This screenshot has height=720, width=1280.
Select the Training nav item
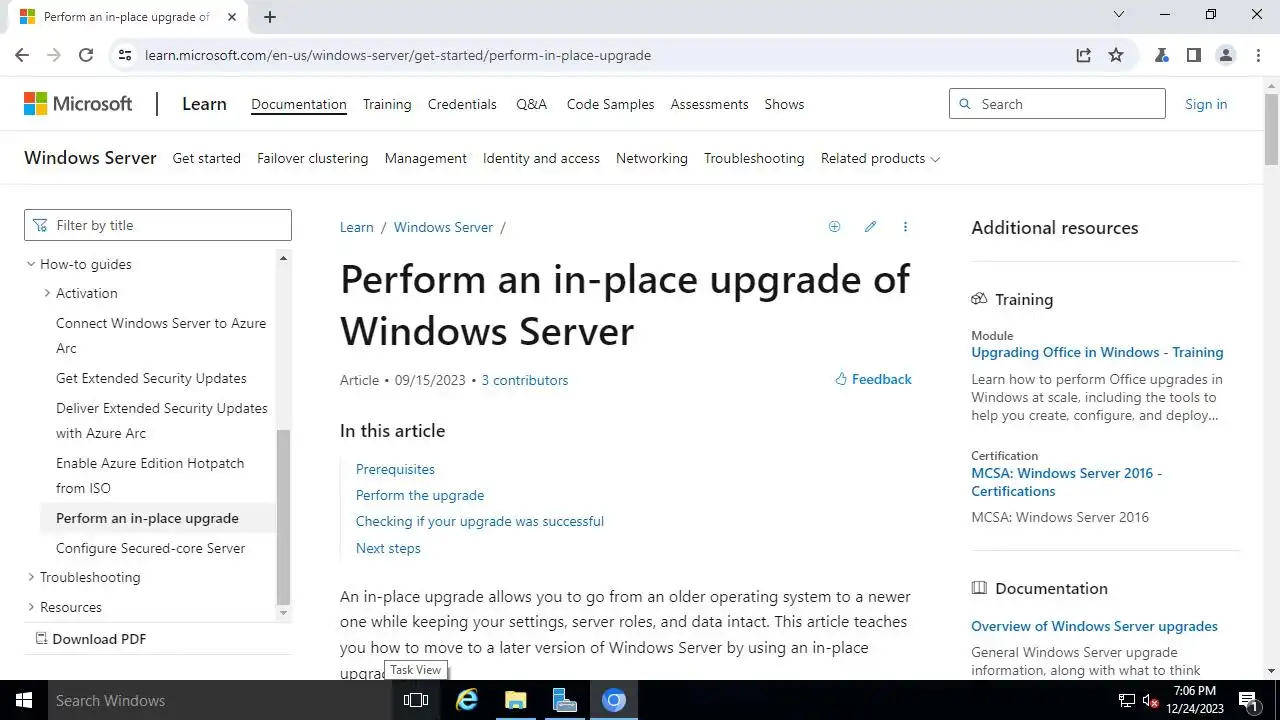(387, 104)
